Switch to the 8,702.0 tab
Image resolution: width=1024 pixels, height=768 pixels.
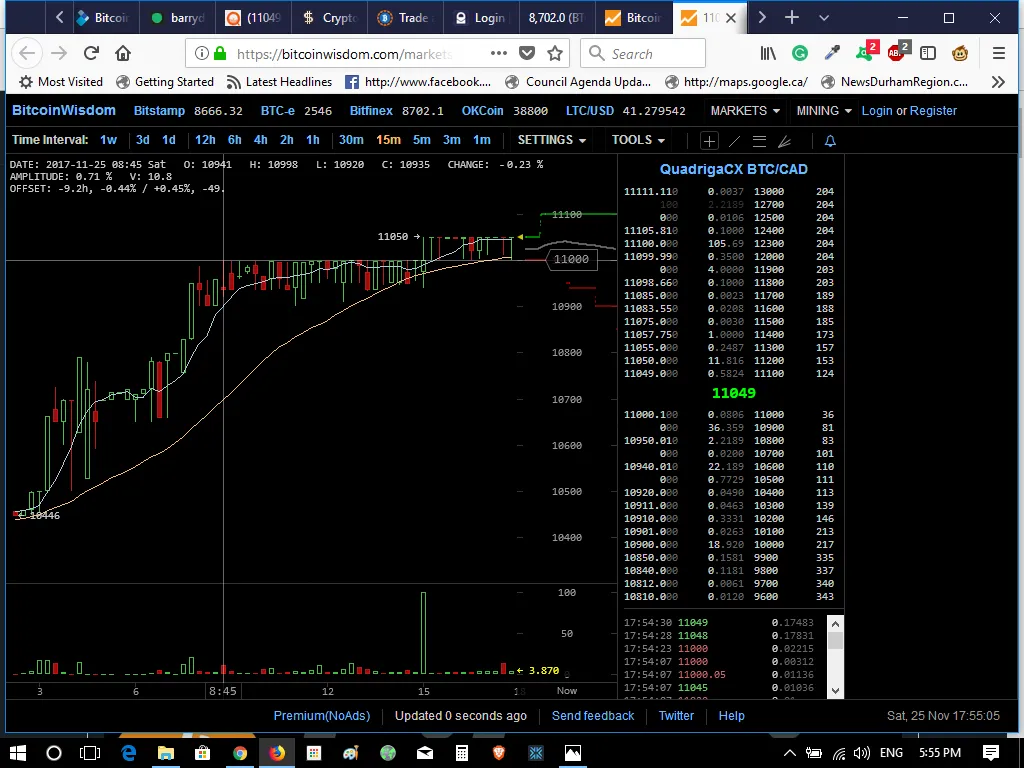[556, 18]
